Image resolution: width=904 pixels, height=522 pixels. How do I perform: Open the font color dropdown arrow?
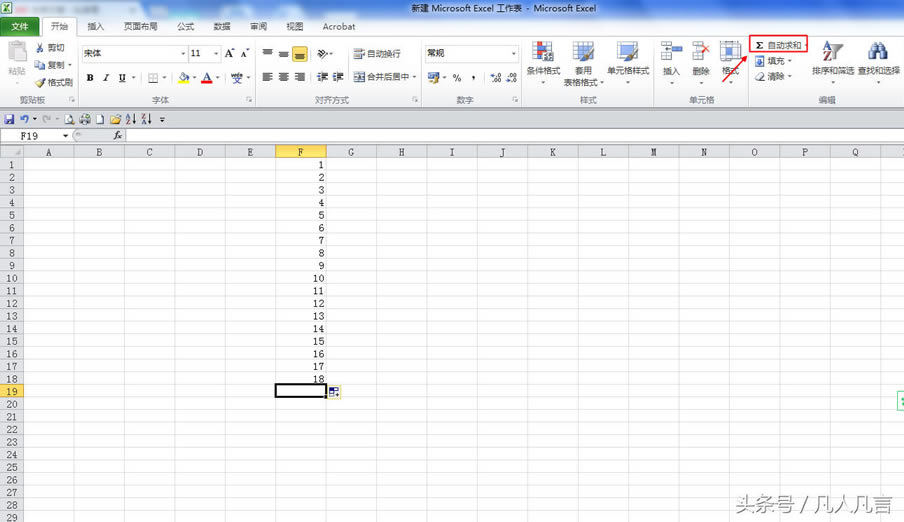pos(218,77)
